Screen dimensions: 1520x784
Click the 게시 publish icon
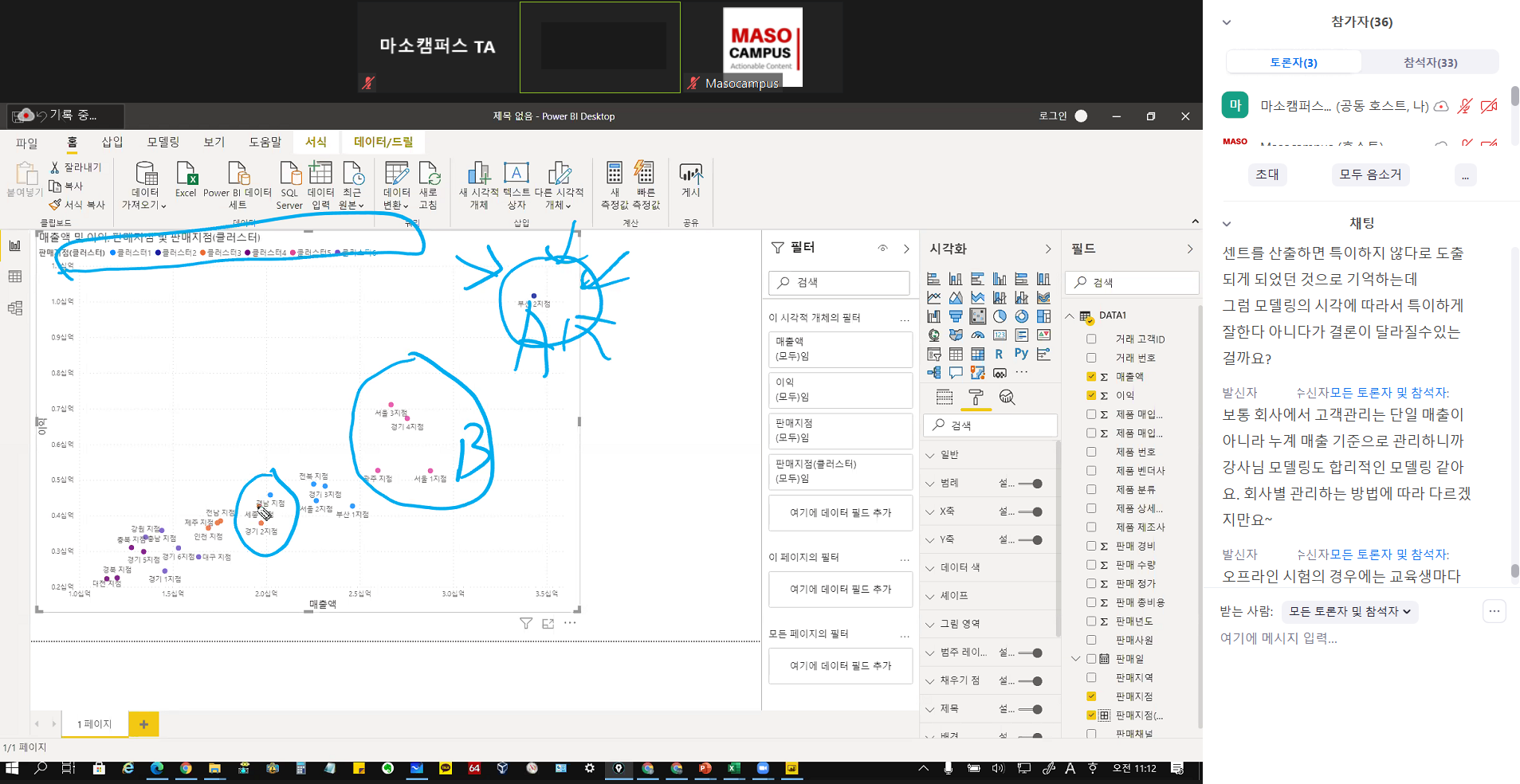tap(690, 180)
